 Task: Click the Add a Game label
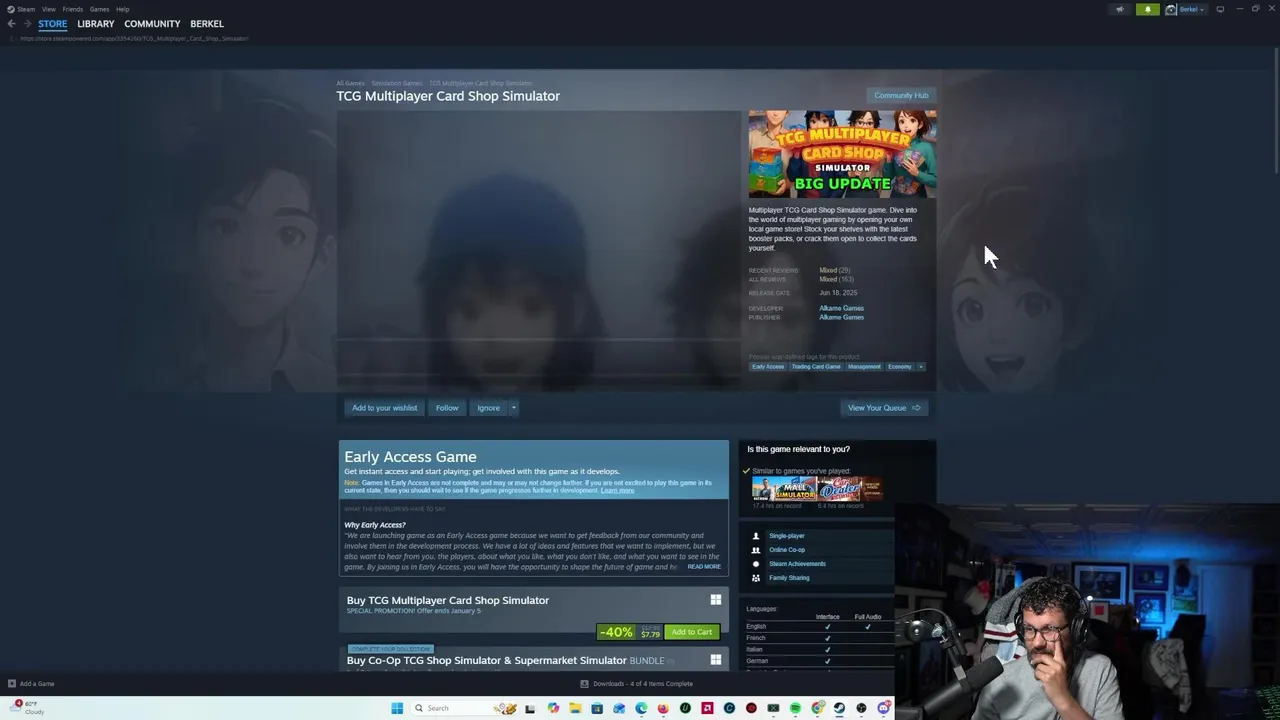[37, 684]
